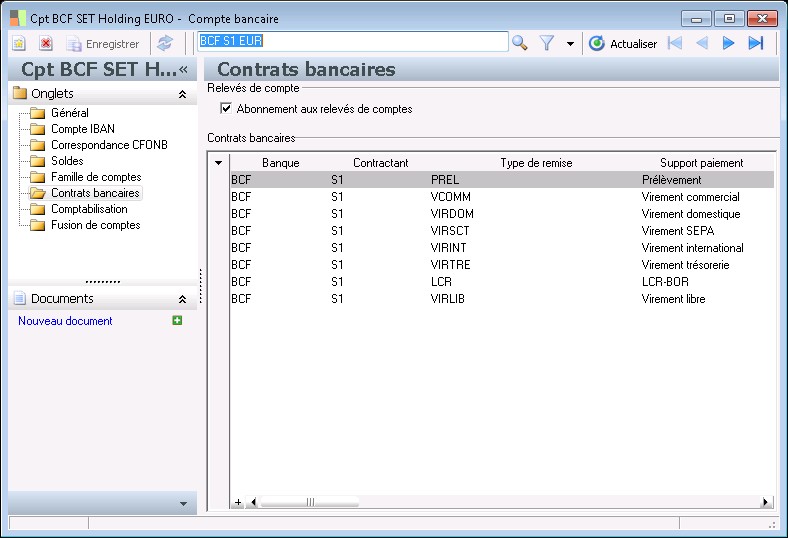Select the Comptabilisation tab in tree

[89, 209]
